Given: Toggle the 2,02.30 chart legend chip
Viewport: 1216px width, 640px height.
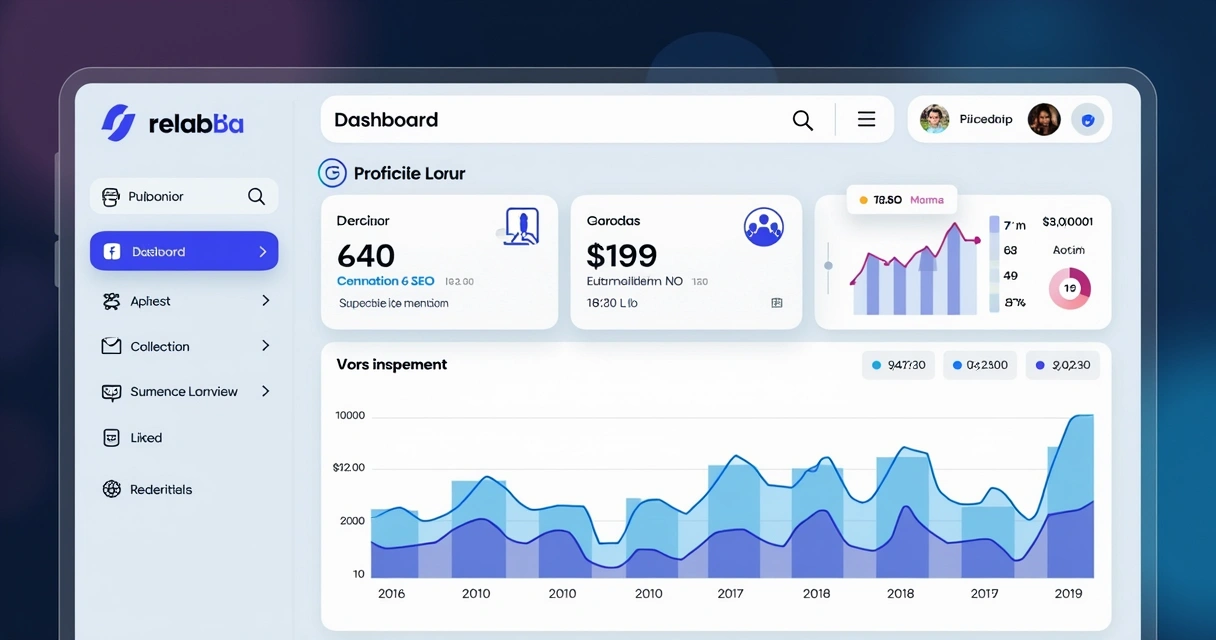Looking at the screenshot, I should pyautogui.click(x=1062, y=365).
